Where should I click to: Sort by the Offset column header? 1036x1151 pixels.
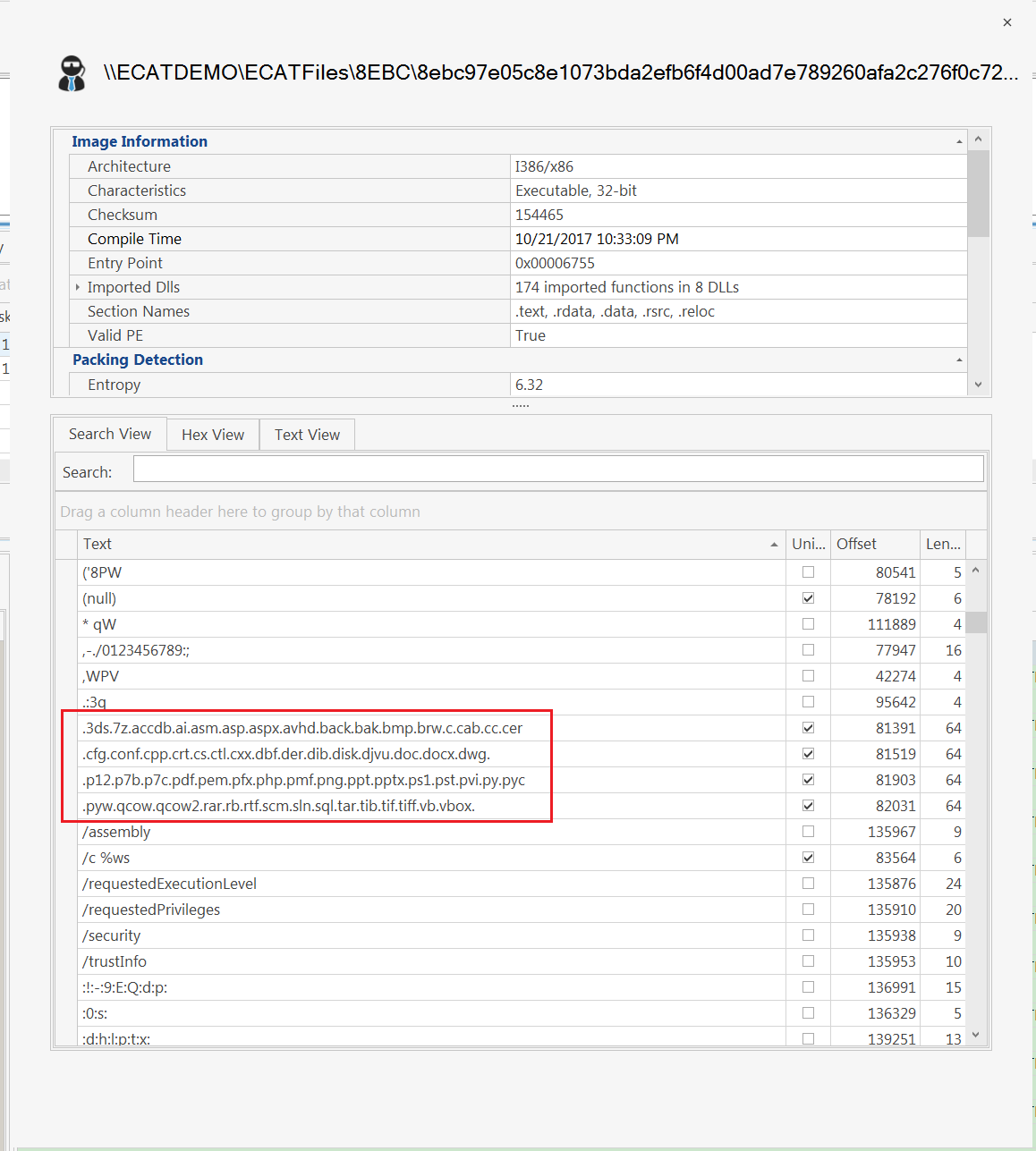point(875,544)
